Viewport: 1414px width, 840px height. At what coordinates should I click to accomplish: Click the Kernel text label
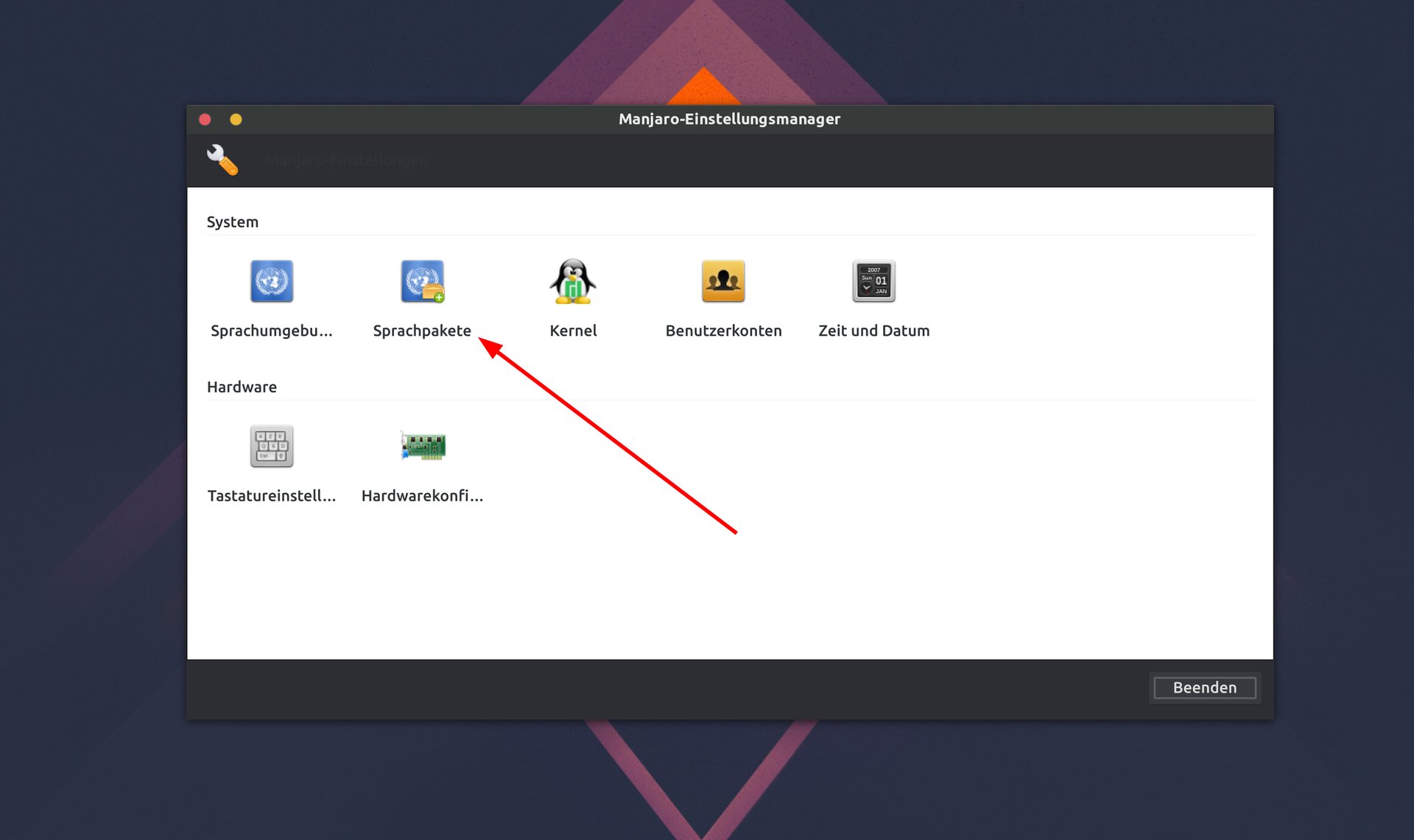(573, 331)
